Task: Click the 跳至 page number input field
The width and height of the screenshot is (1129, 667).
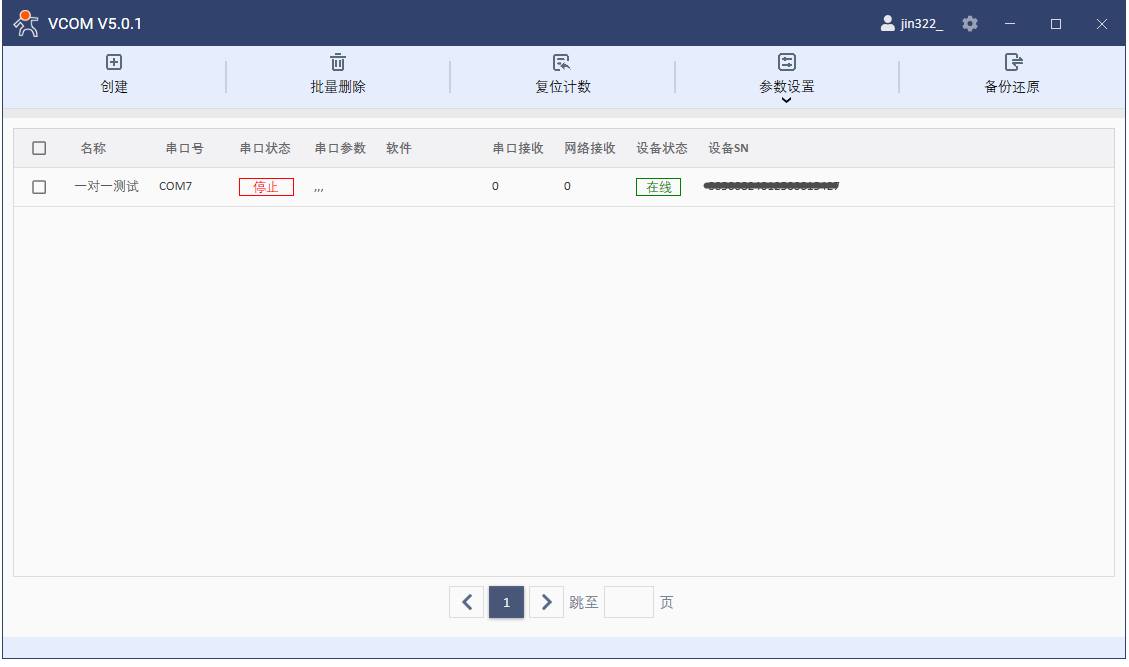Action: click(628, 602)
